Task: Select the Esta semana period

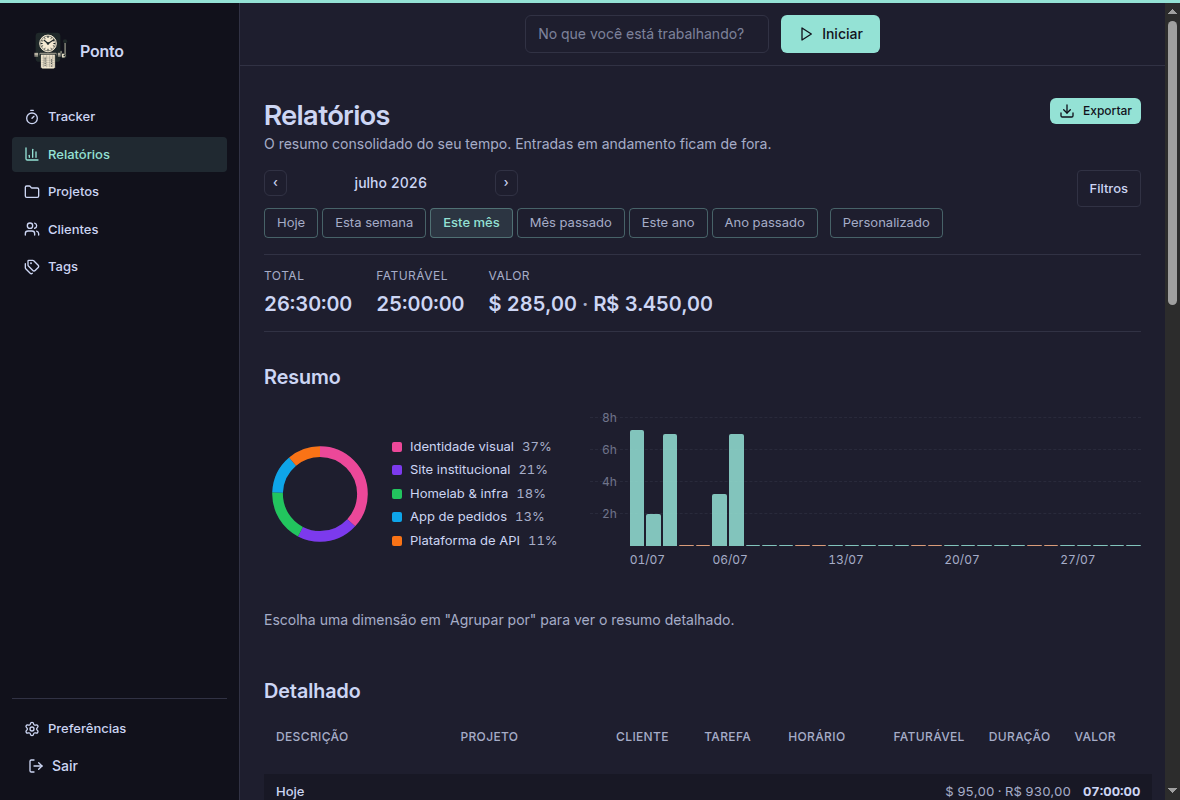Action: [x=374, y=223]
